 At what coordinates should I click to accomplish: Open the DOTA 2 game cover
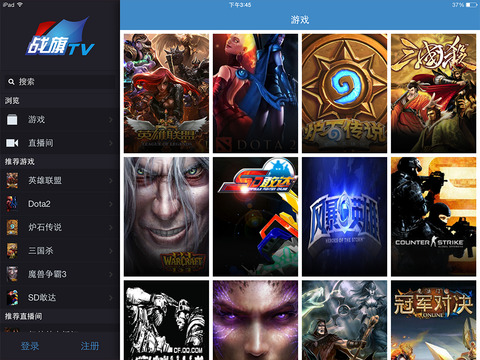255,93
